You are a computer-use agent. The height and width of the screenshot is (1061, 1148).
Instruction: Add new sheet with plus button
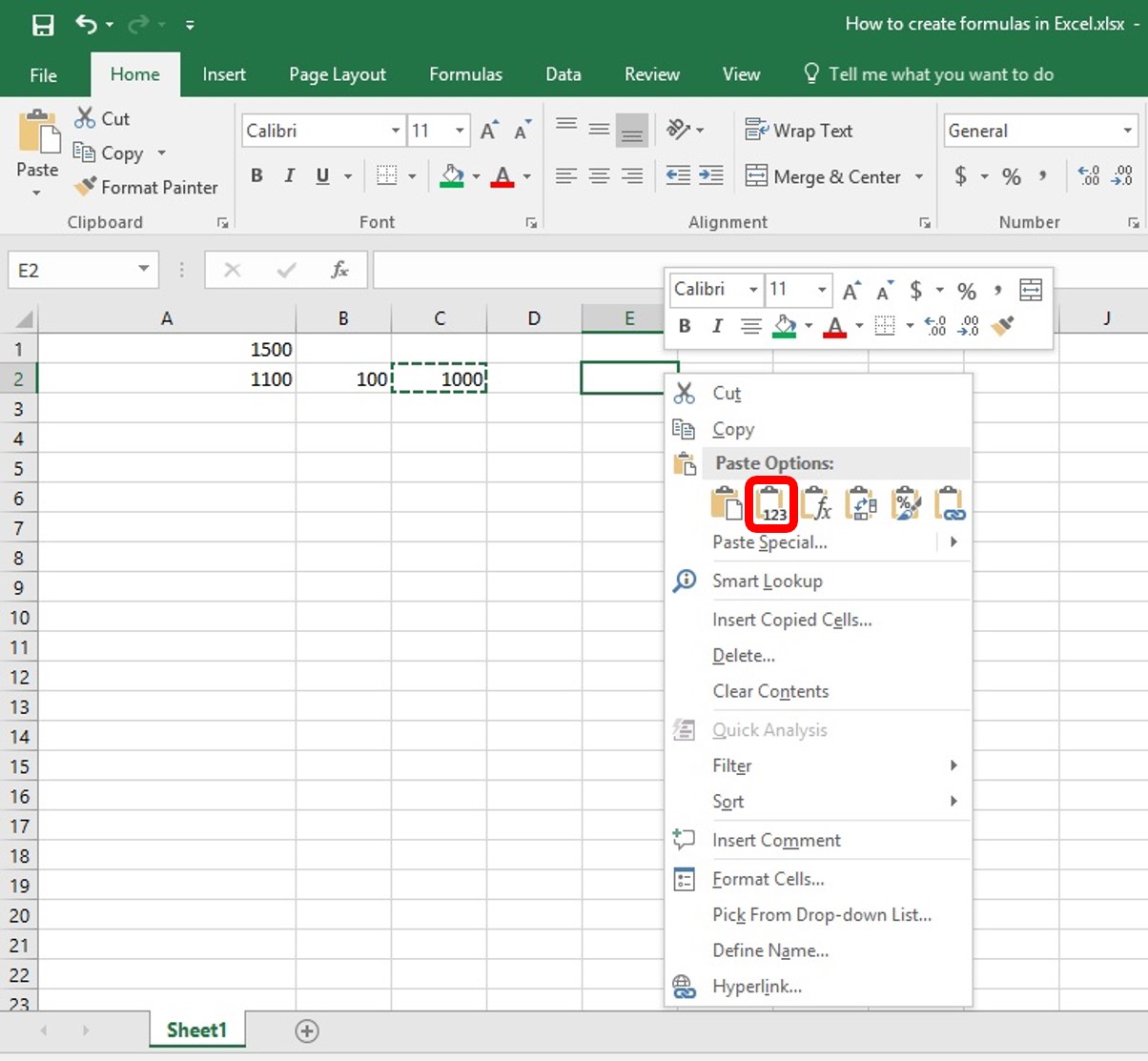click(307, 1030)
